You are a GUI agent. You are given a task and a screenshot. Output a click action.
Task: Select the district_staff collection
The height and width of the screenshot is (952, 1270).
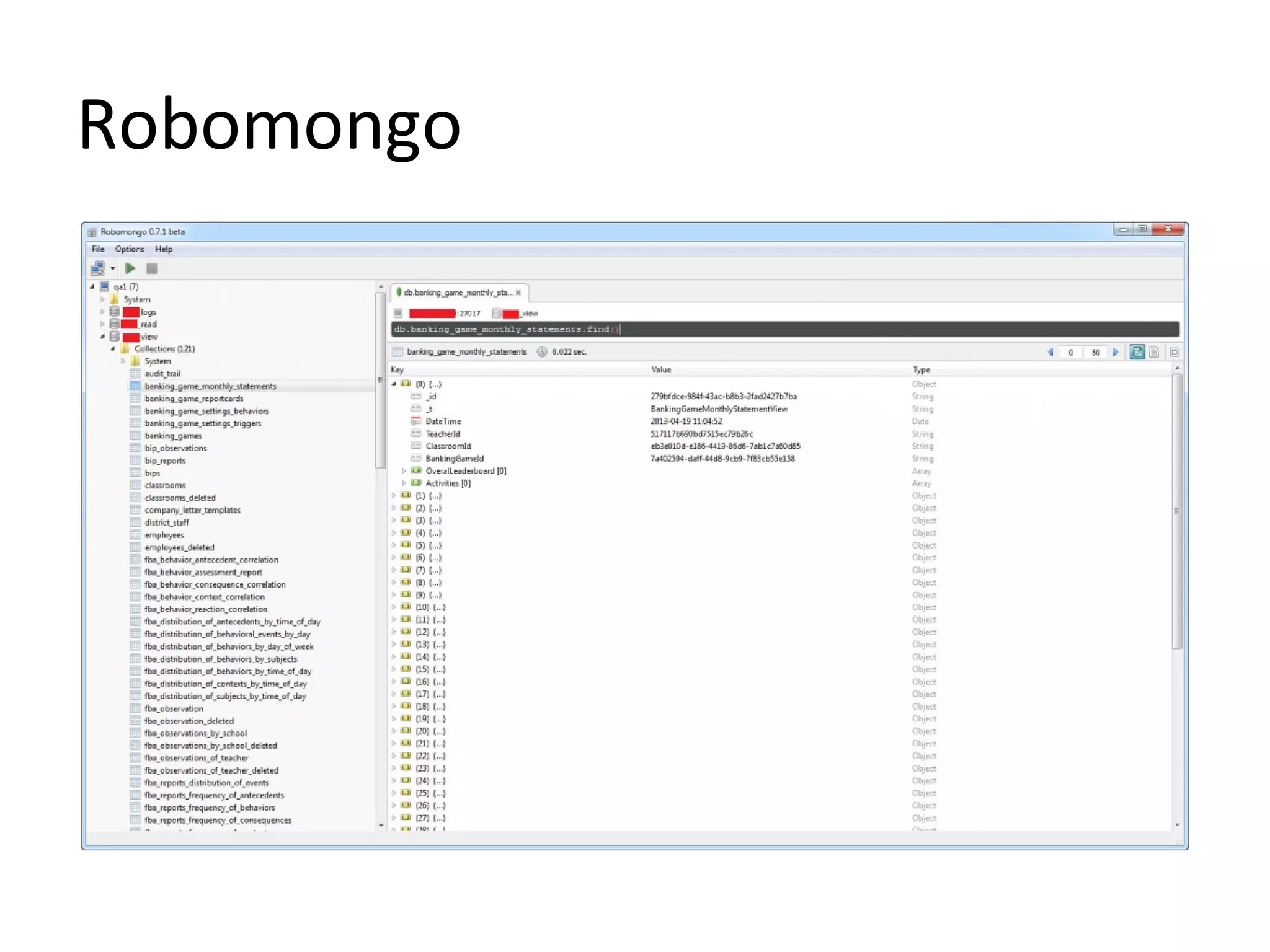tap(166, 522)
